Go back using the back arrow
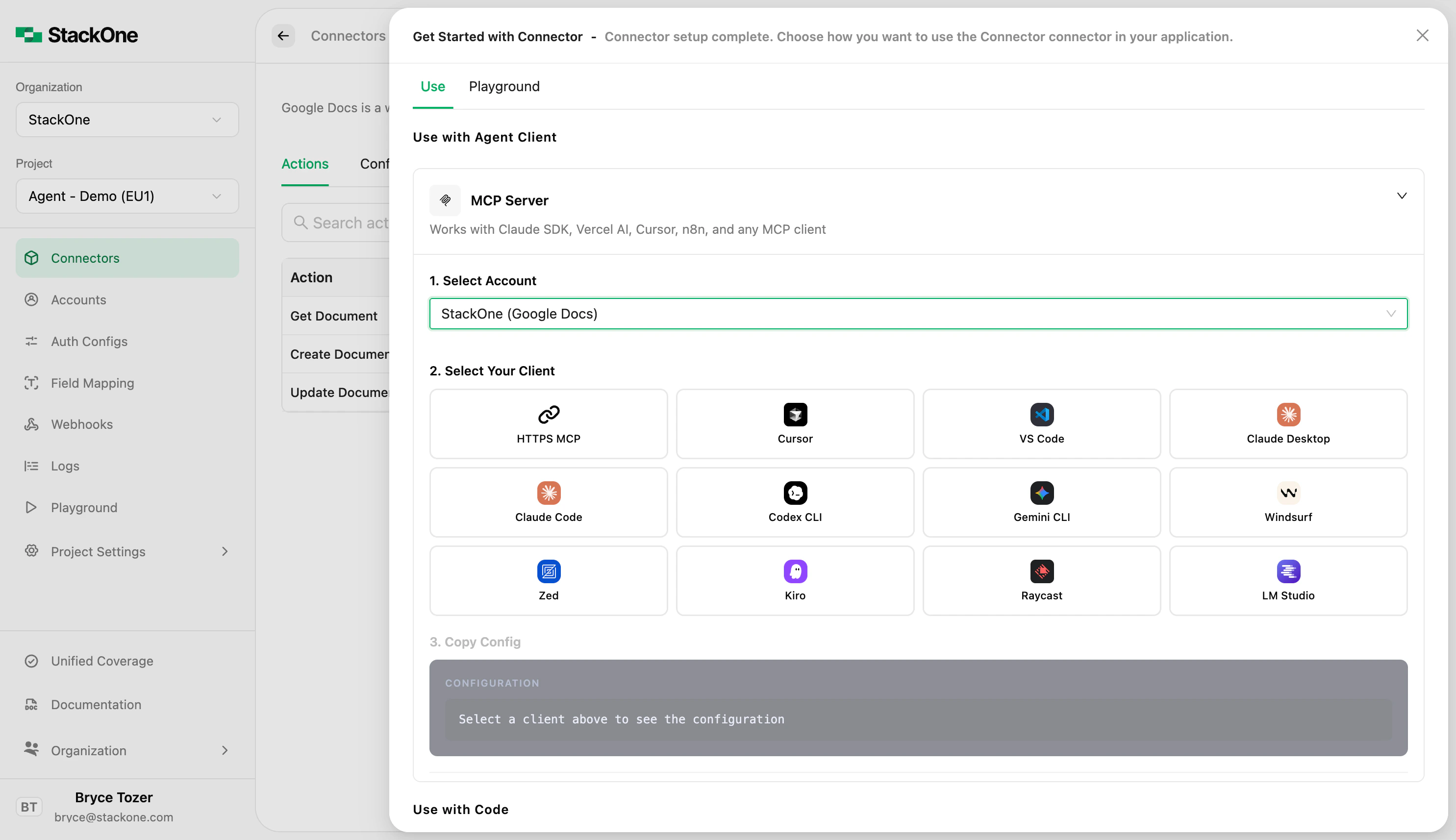Image resolution: width=1456 pixels, height=840 pixels. 282,36
